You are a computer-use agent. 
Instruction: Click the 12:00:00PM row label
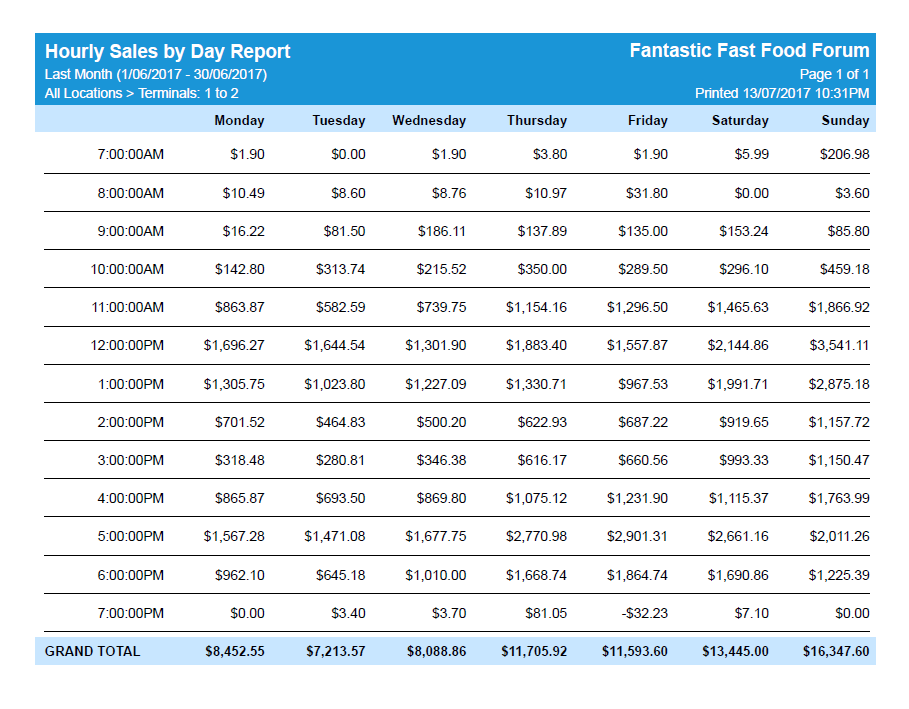click(x=127, y=346)
